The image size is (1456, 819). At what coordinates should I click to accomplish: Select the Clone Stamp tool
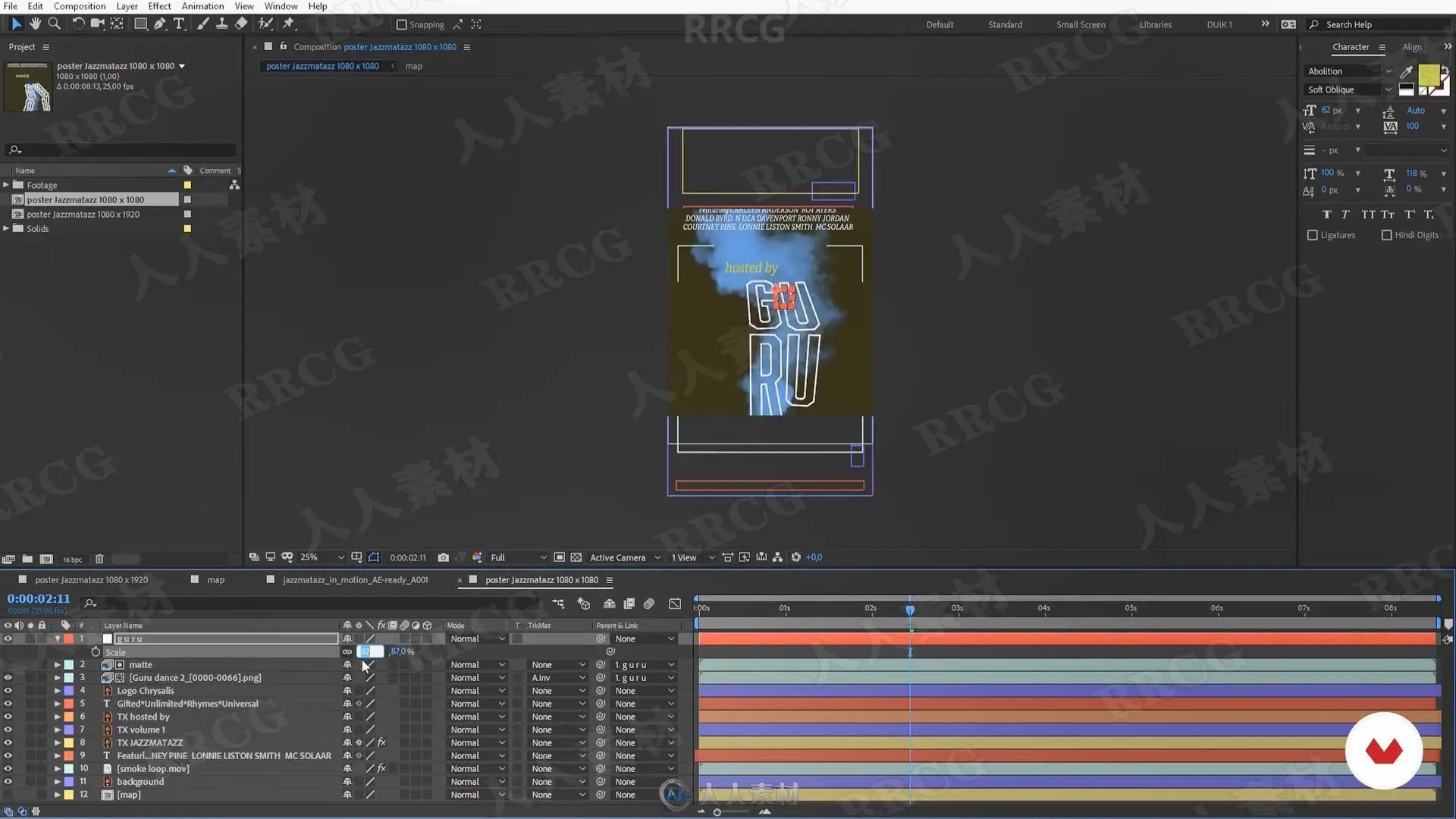point(221,24)
